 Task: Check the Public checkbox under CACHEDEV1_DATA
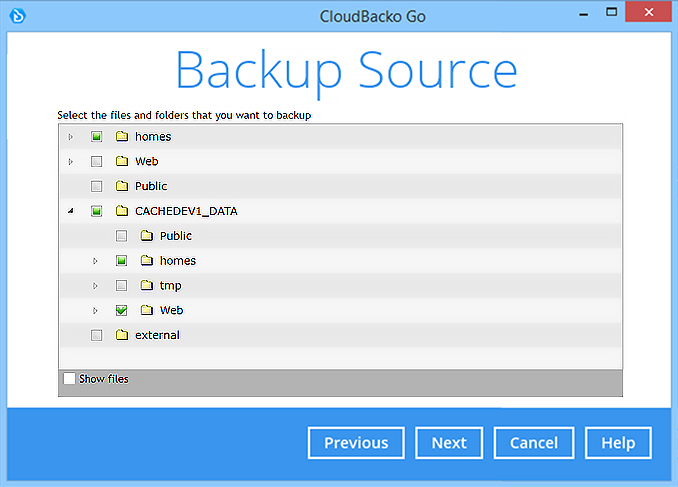[122, 236]
